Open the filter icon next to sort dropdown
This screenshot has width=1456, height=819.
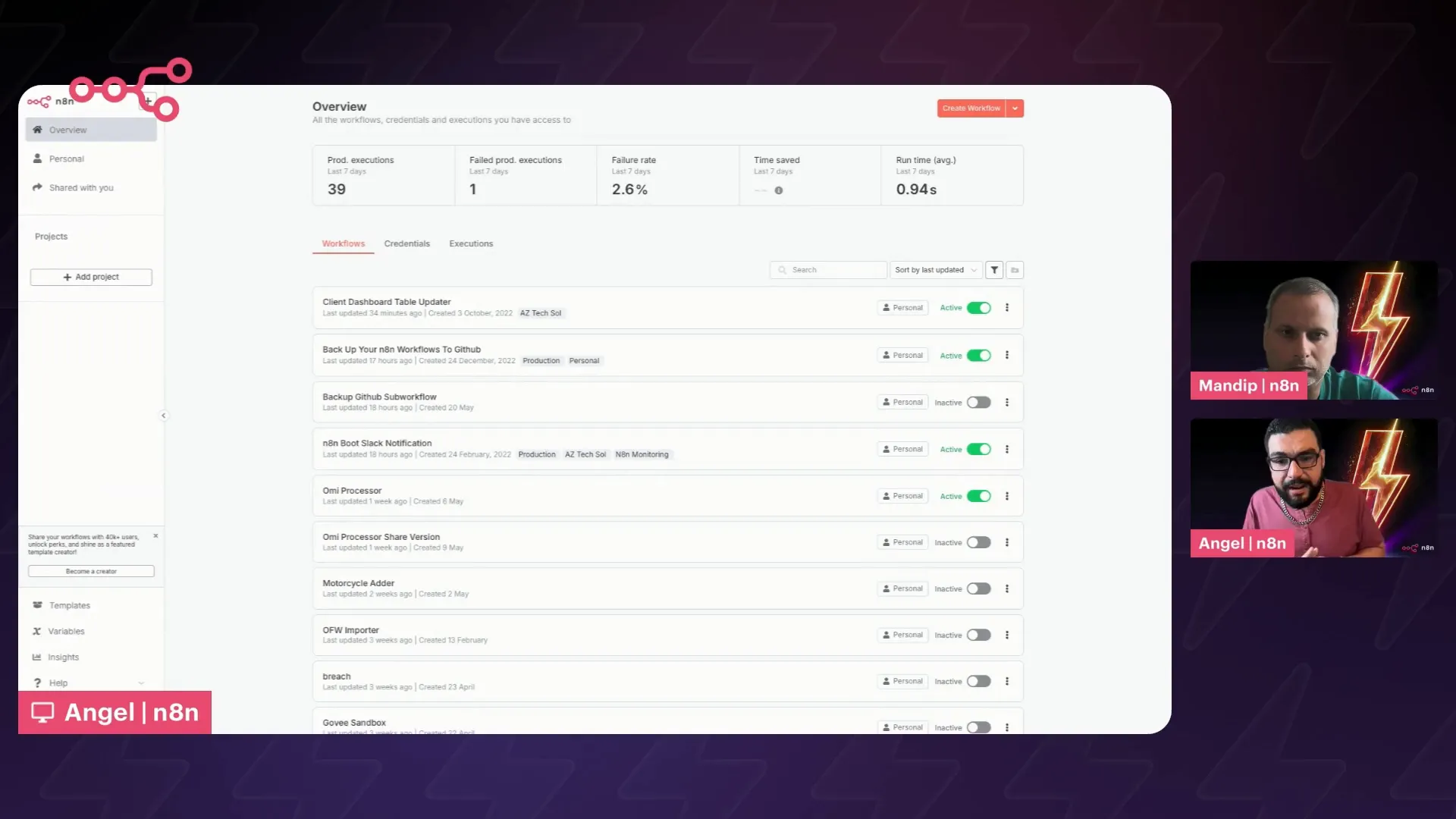coord(994,270)
